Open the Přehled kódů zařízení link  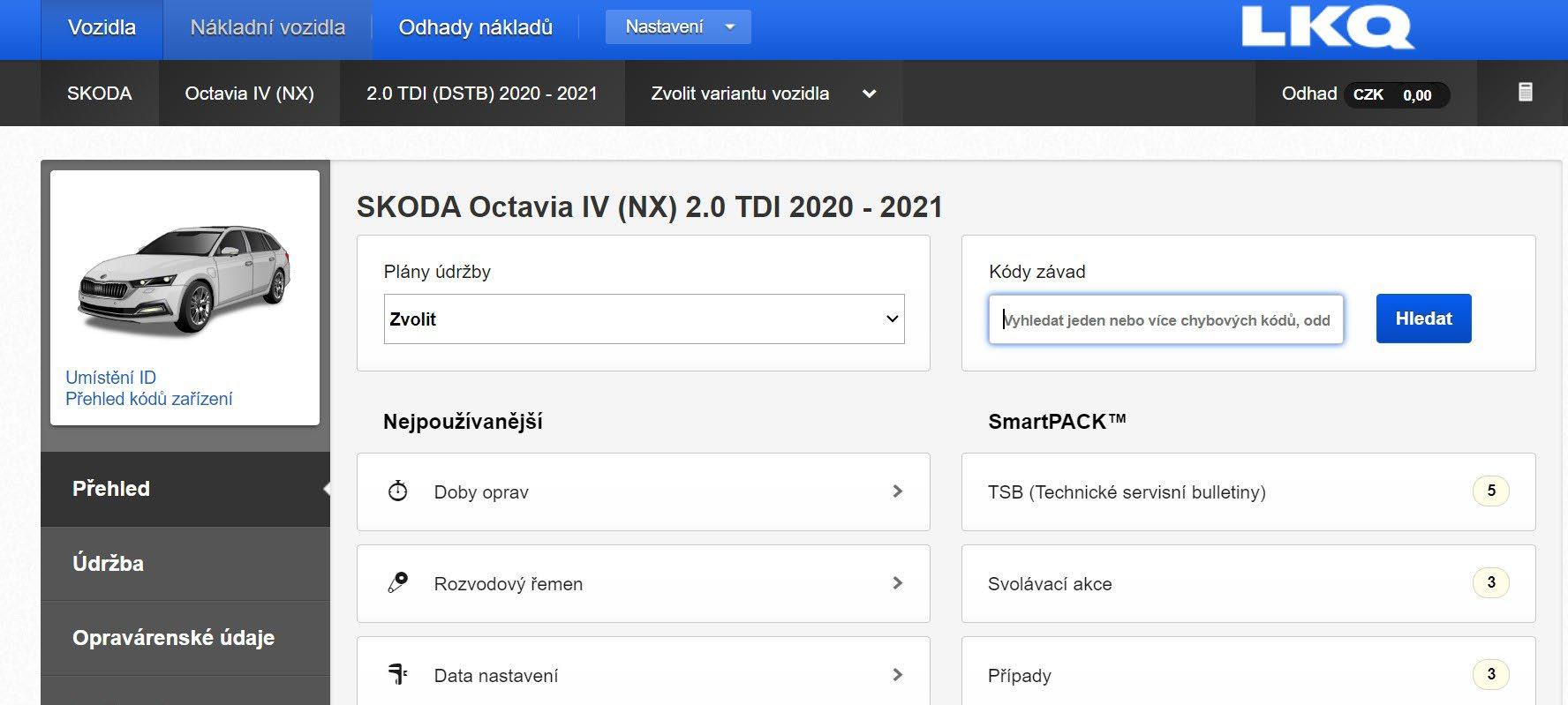(148, 399)
